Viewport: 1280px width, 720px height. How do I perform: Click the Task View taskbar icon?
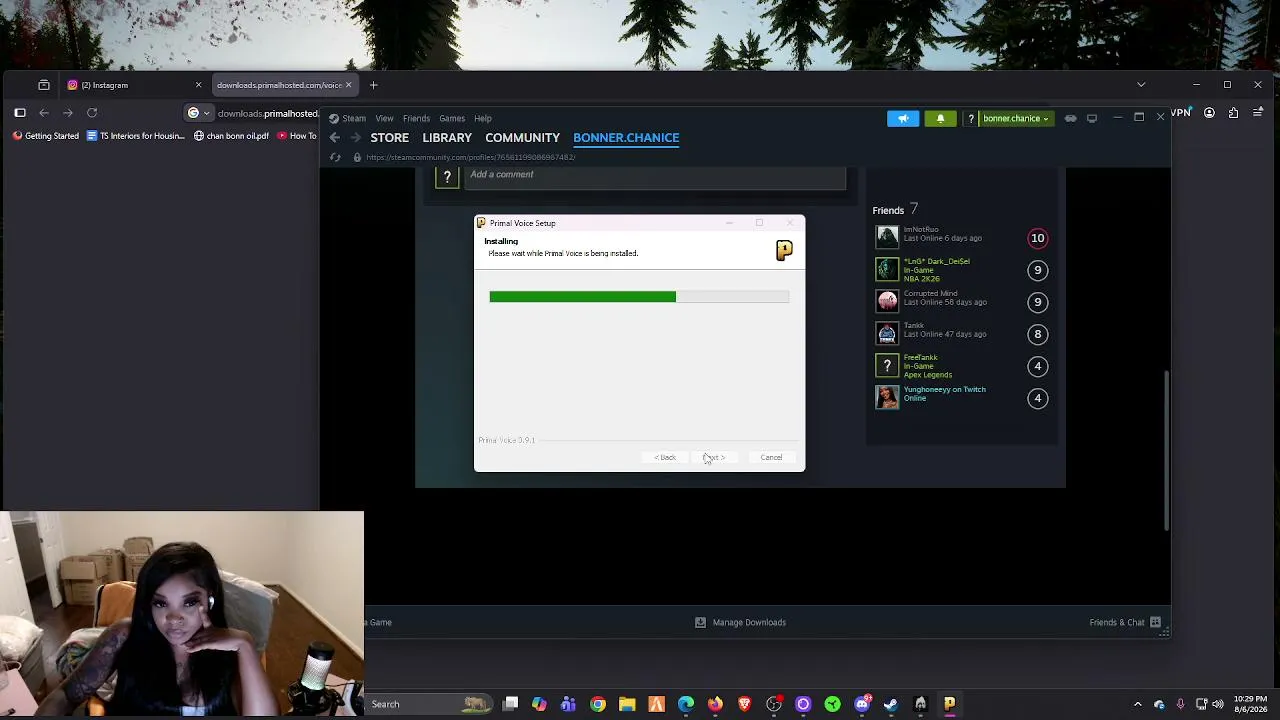tap(510, 704)
